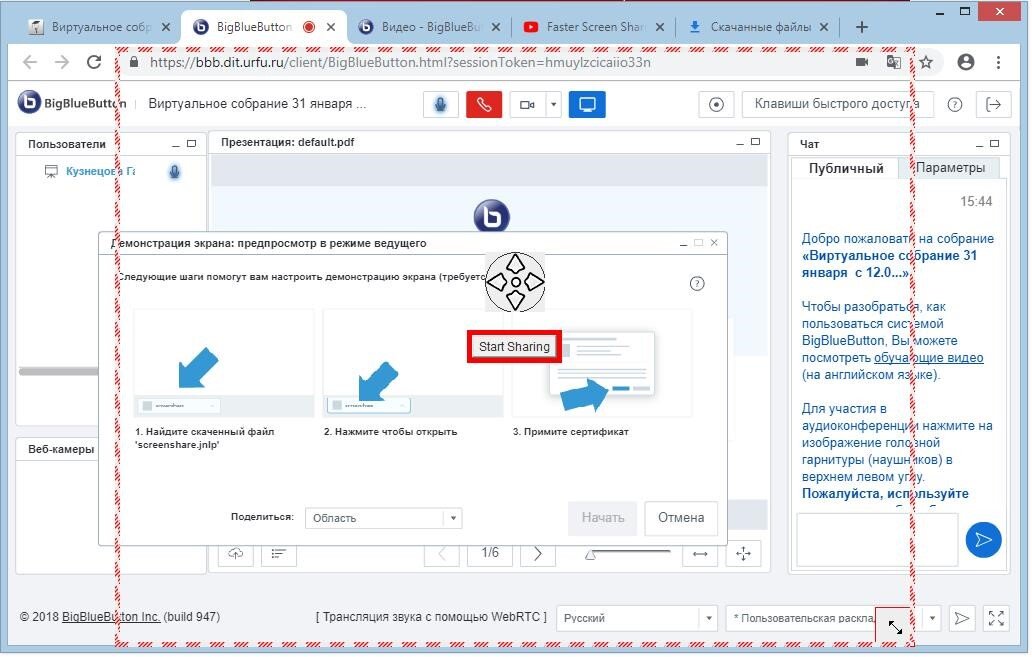Click the presenter screen icon beside Кузнецова

(51, 172)
